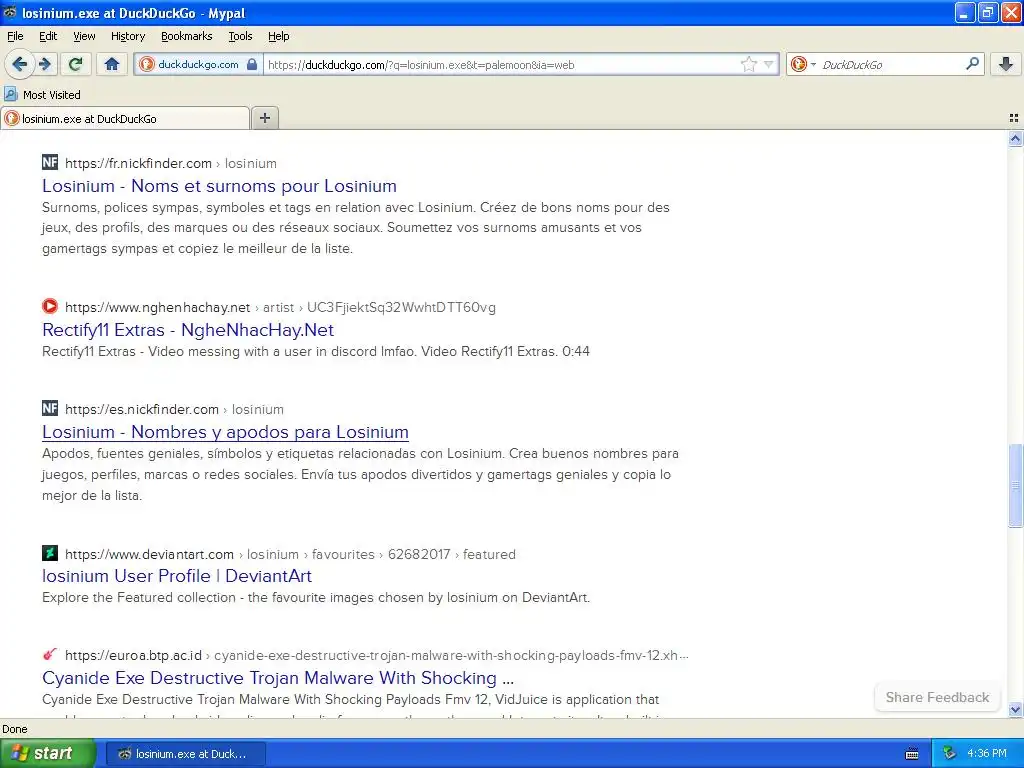This screenshot has width=1024, height=768.
Task: Open the Windows start button
Action: pyautogui.click(x=47, y=753)
